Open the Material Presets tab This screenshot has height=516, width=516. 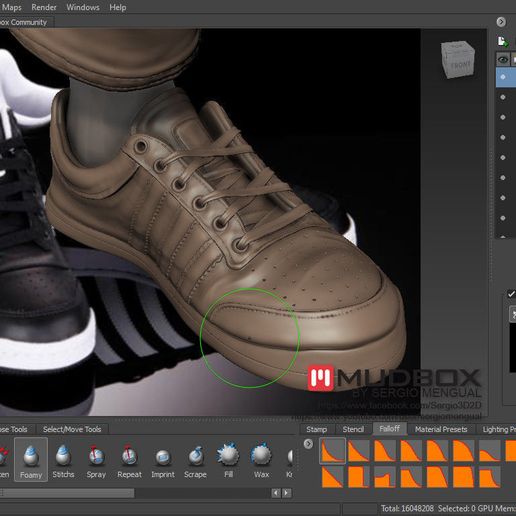pyautogui.click(x=441, y=429)
